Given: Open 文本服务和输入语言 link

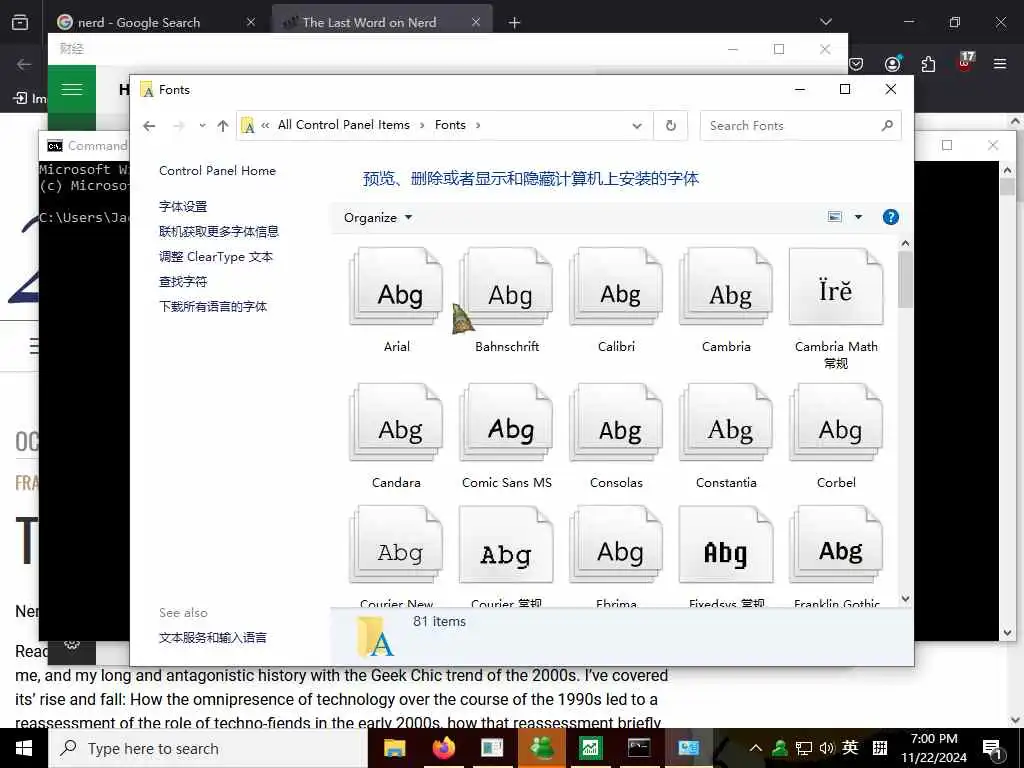Looking at the screenshot, I should tap(213, 637).
